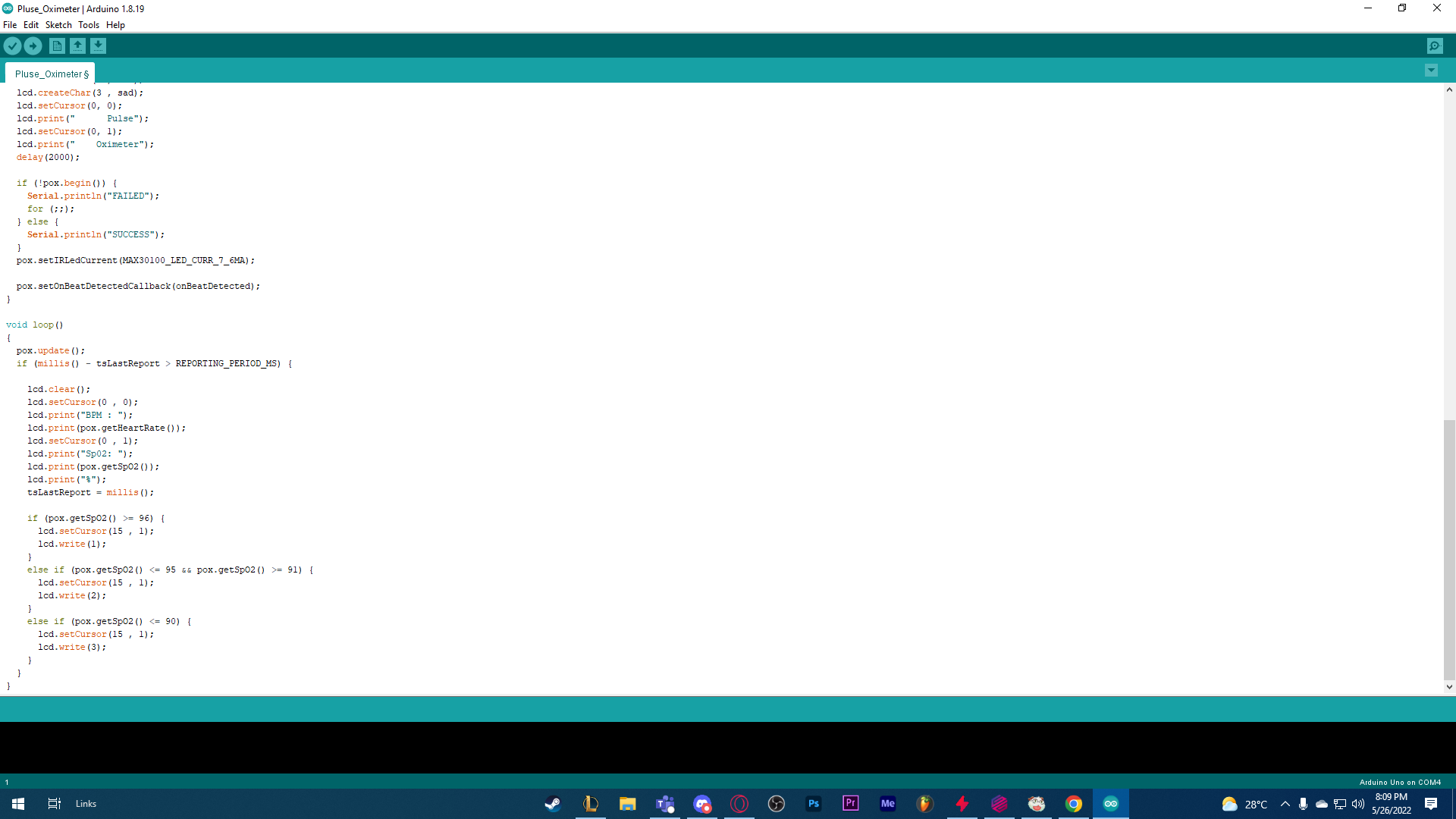This screenshot has width=1456, height=819.
Task: Click the 'Serial.println("FAILED");' line
Action: click(93, 196)
